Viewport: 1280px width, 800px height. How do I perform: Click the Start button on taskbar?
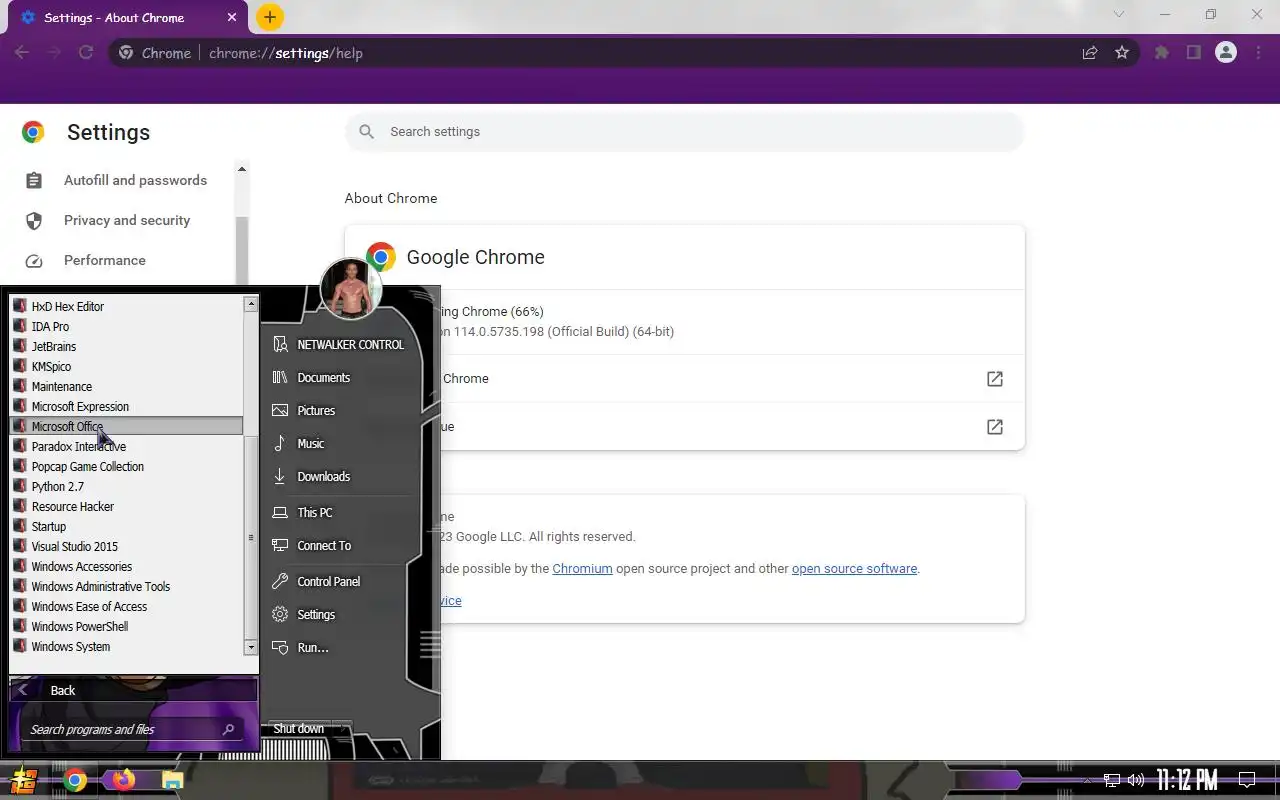coord(24,780)
